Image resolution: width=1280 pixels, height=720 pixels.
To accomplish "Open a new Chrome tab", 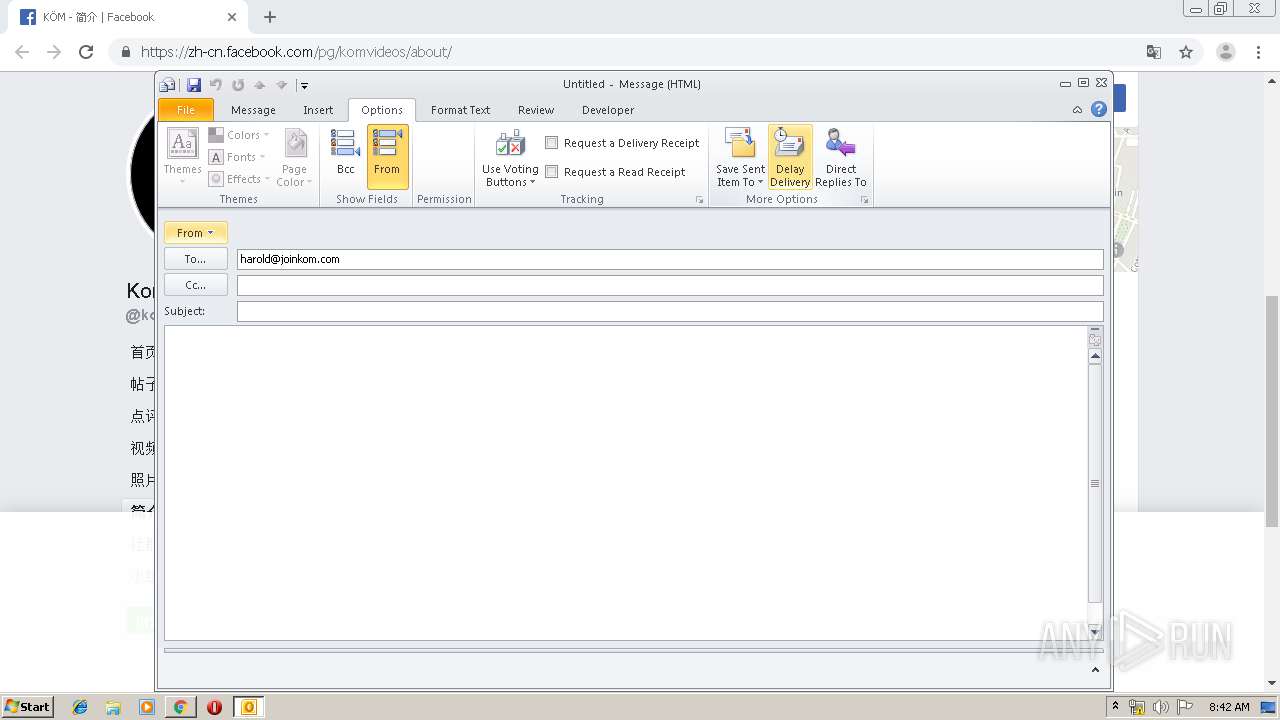I will pos(270,17).
